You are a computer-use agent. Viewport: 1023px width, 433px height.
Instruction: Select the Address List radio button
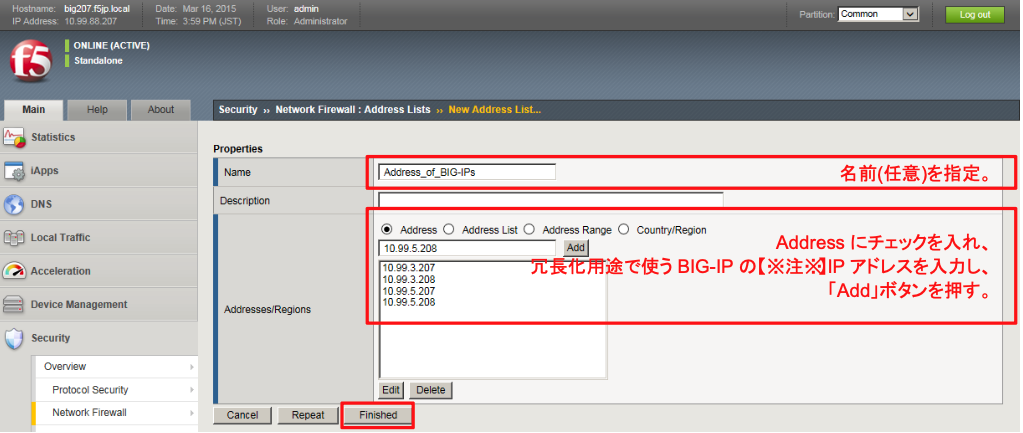pos(448,230)
